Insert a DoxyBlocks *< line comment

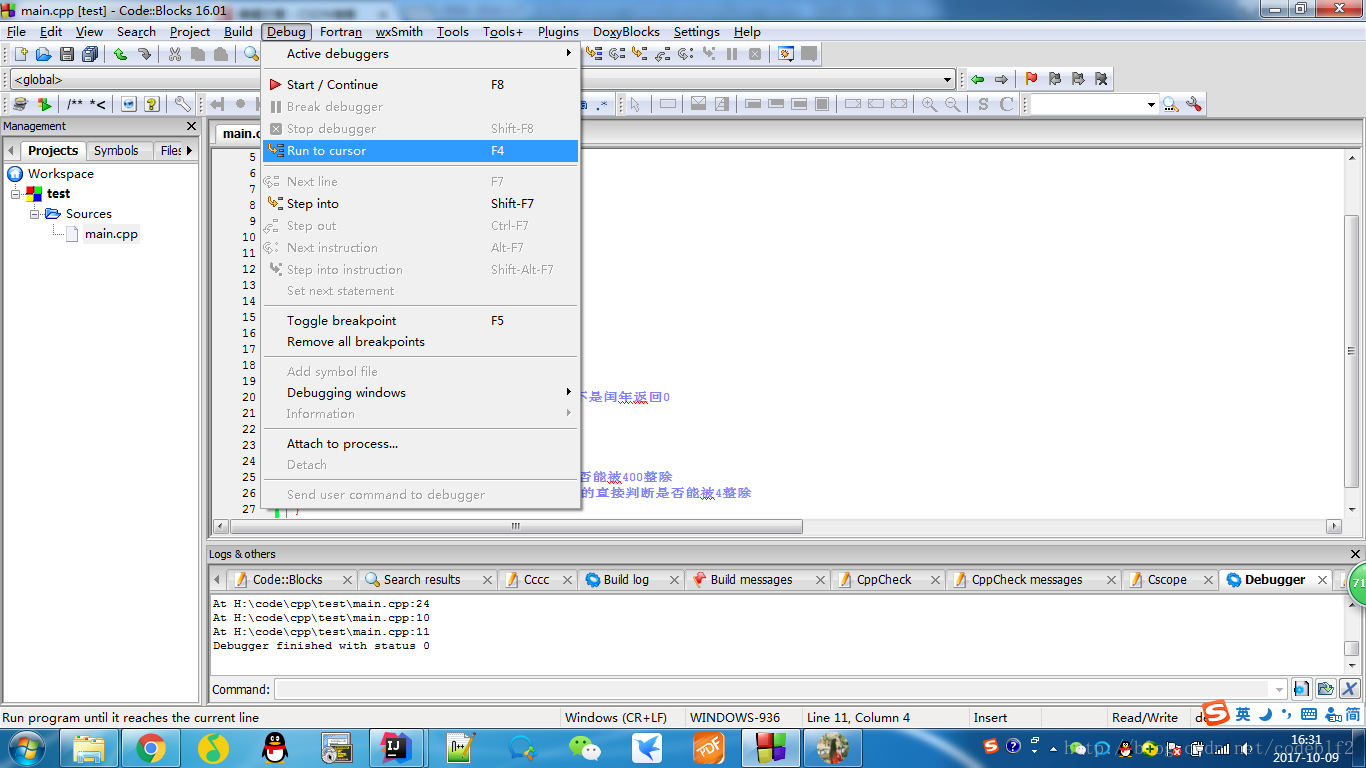pyautogui.click(x=97, y=104)
